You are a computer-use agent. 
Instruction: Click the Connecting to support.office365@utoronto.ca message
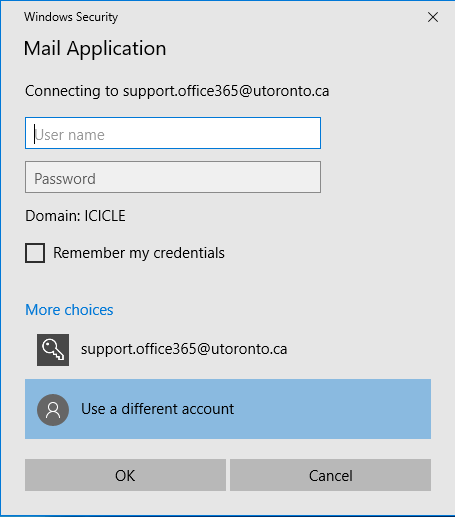177,91
